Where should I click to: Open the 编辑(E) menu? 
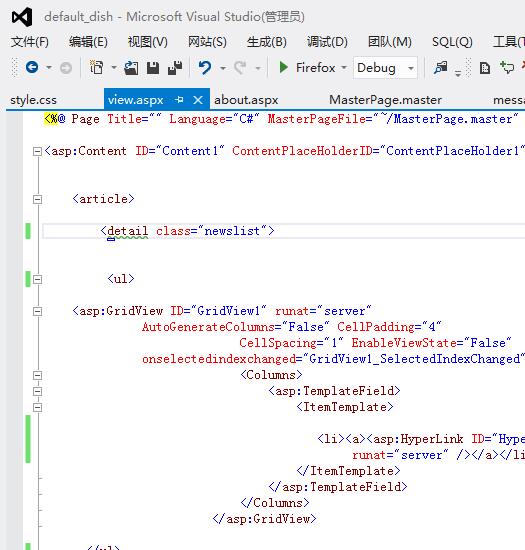click(x=88, y=42)
